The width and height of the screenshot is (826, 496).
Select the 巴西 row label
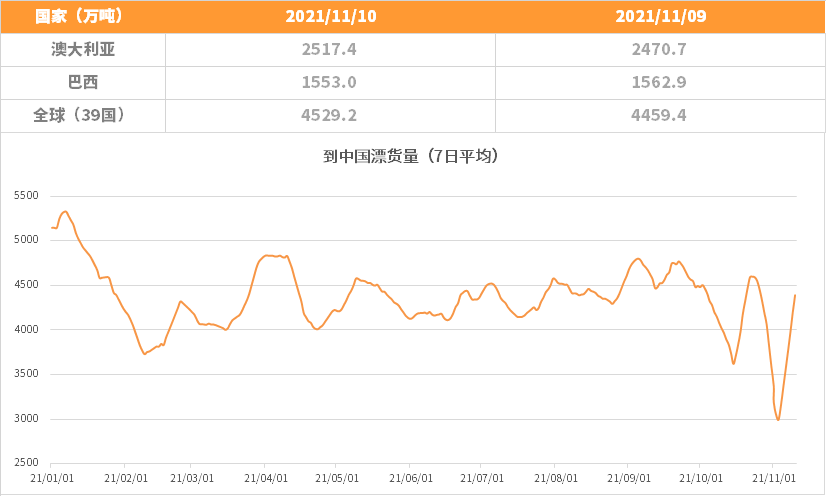(83, 82)
